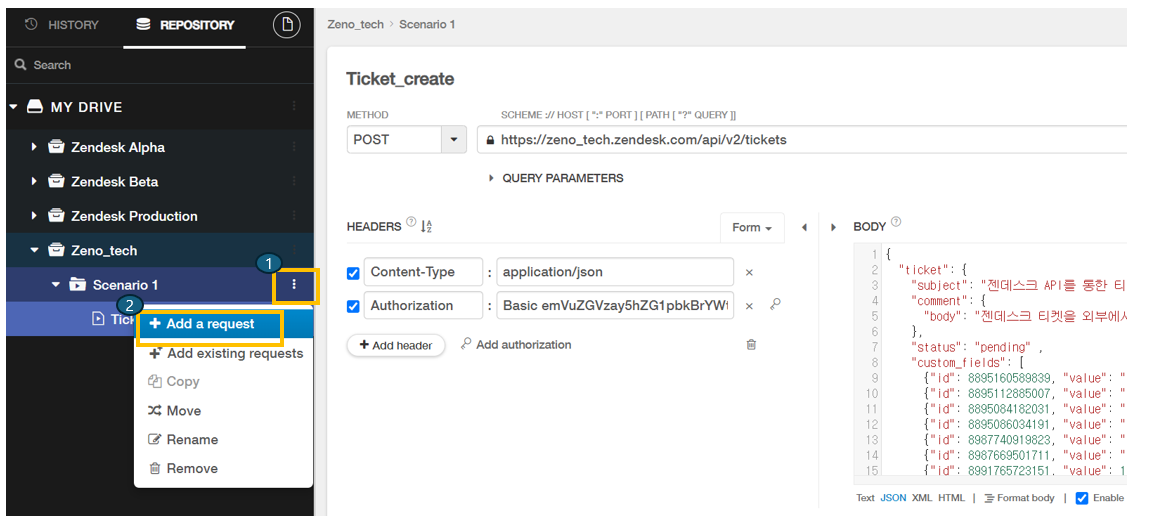Expand the Zendesk Alpha project tree
1152x516 pixels.
35,147
